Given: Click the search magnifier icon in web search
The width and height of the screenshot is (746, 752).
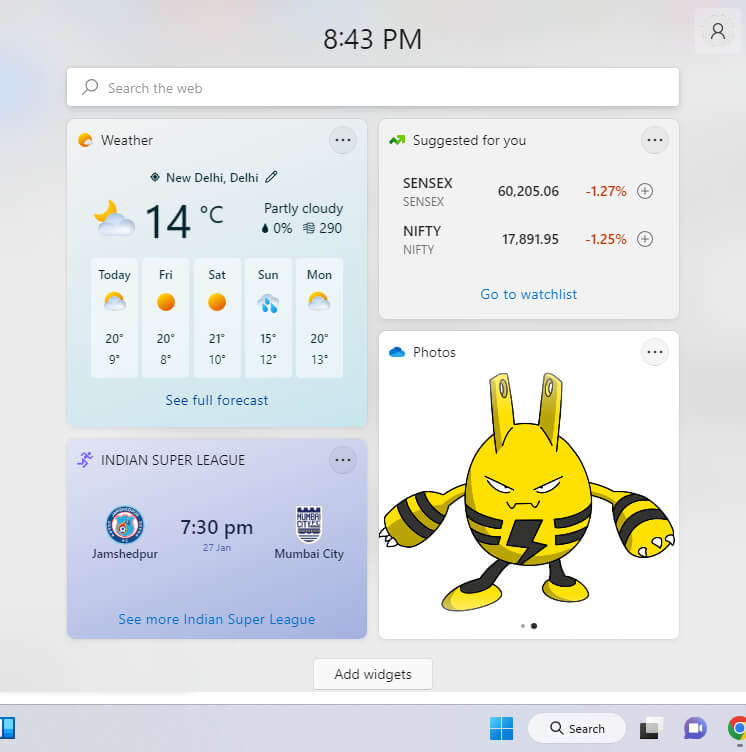Looking at the screenshot, I should click(x=90, y=87).
